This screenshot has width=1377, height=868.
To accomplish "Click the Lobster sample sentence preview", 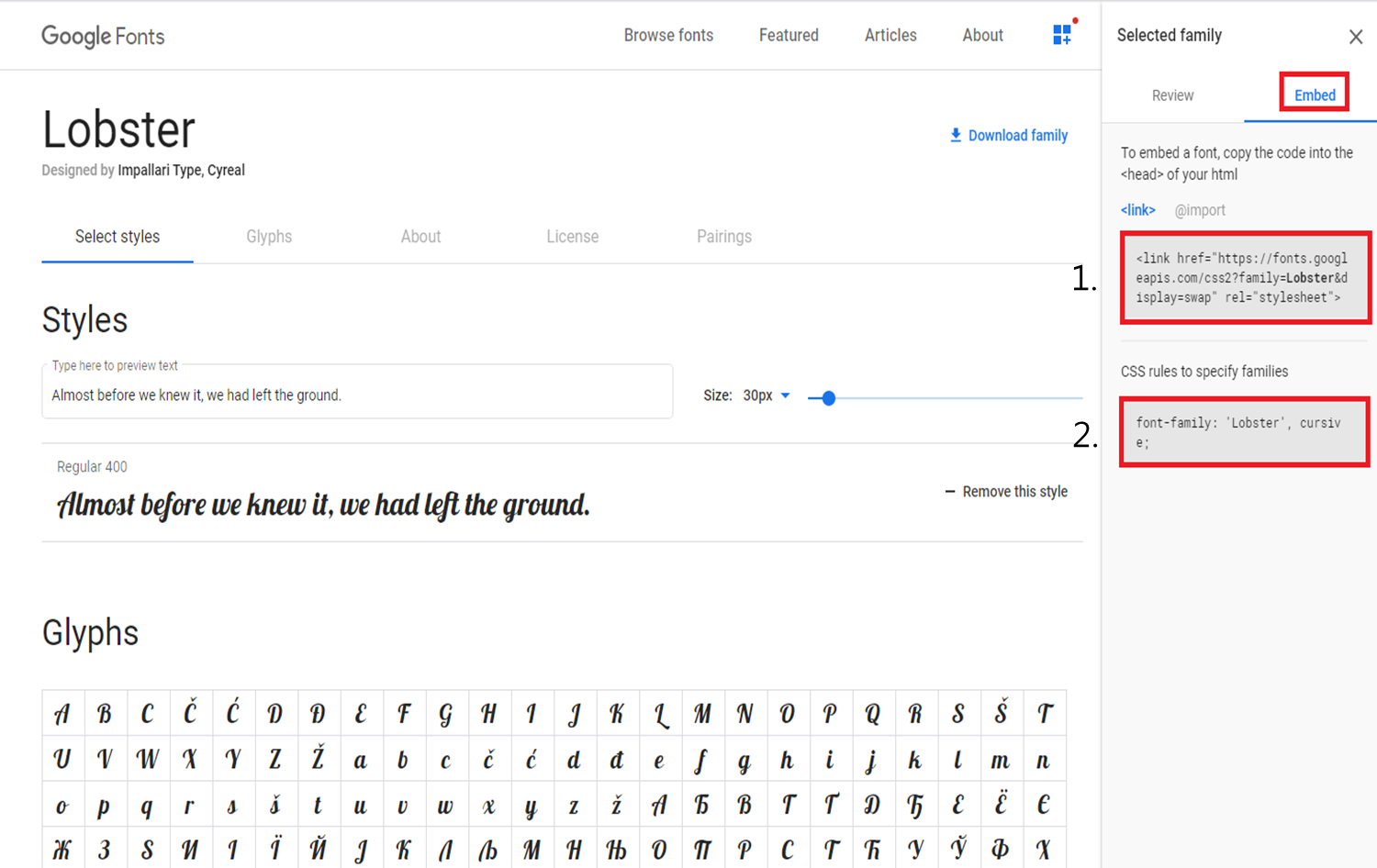I will tap(323, 505).
